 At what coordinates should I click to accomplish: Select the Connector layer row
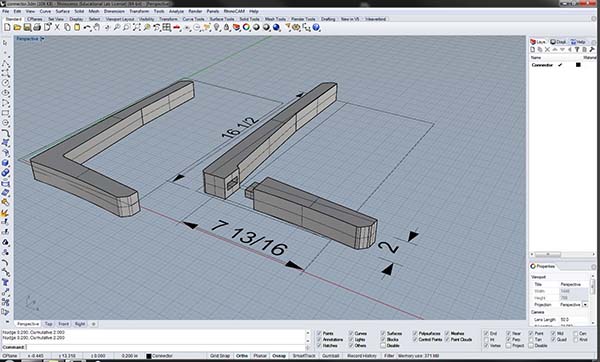[562, 65]
